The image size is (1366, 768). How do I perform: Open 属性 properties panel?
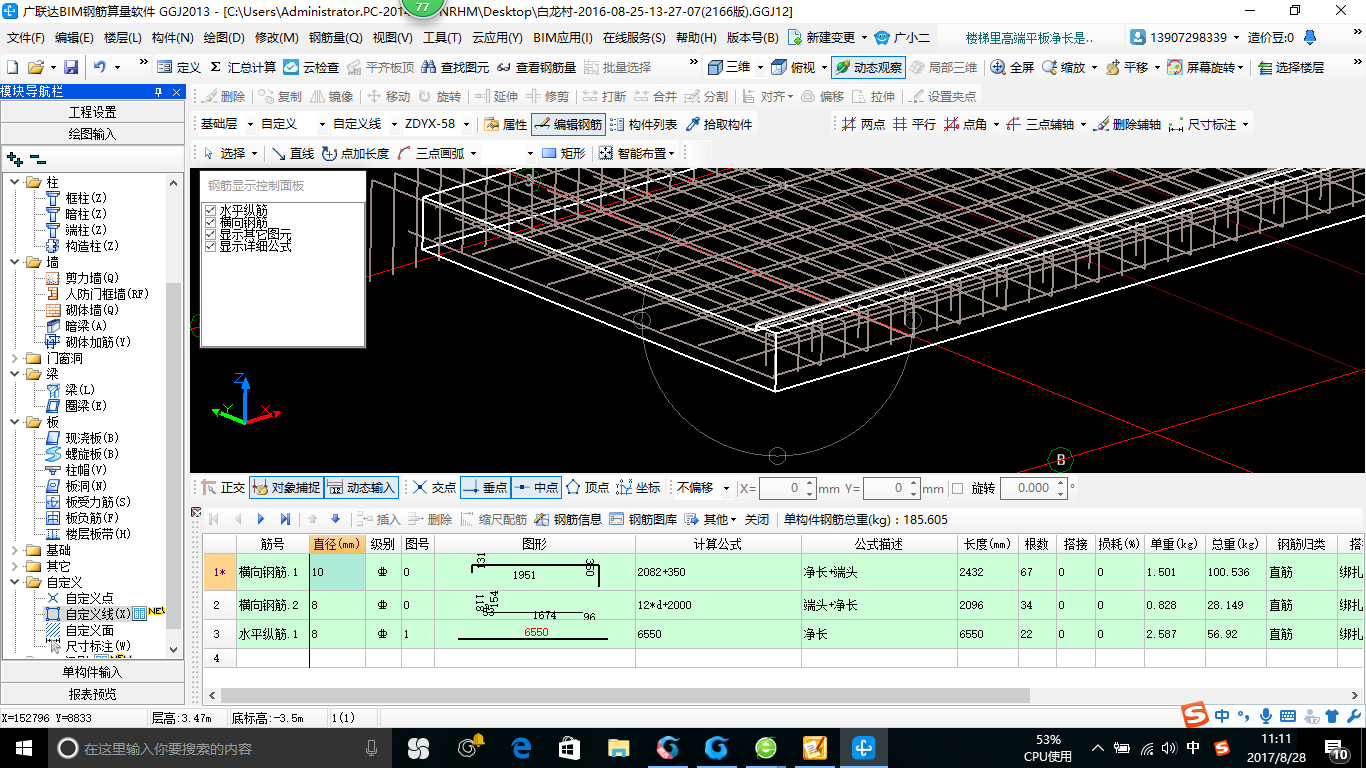[505, 125]
